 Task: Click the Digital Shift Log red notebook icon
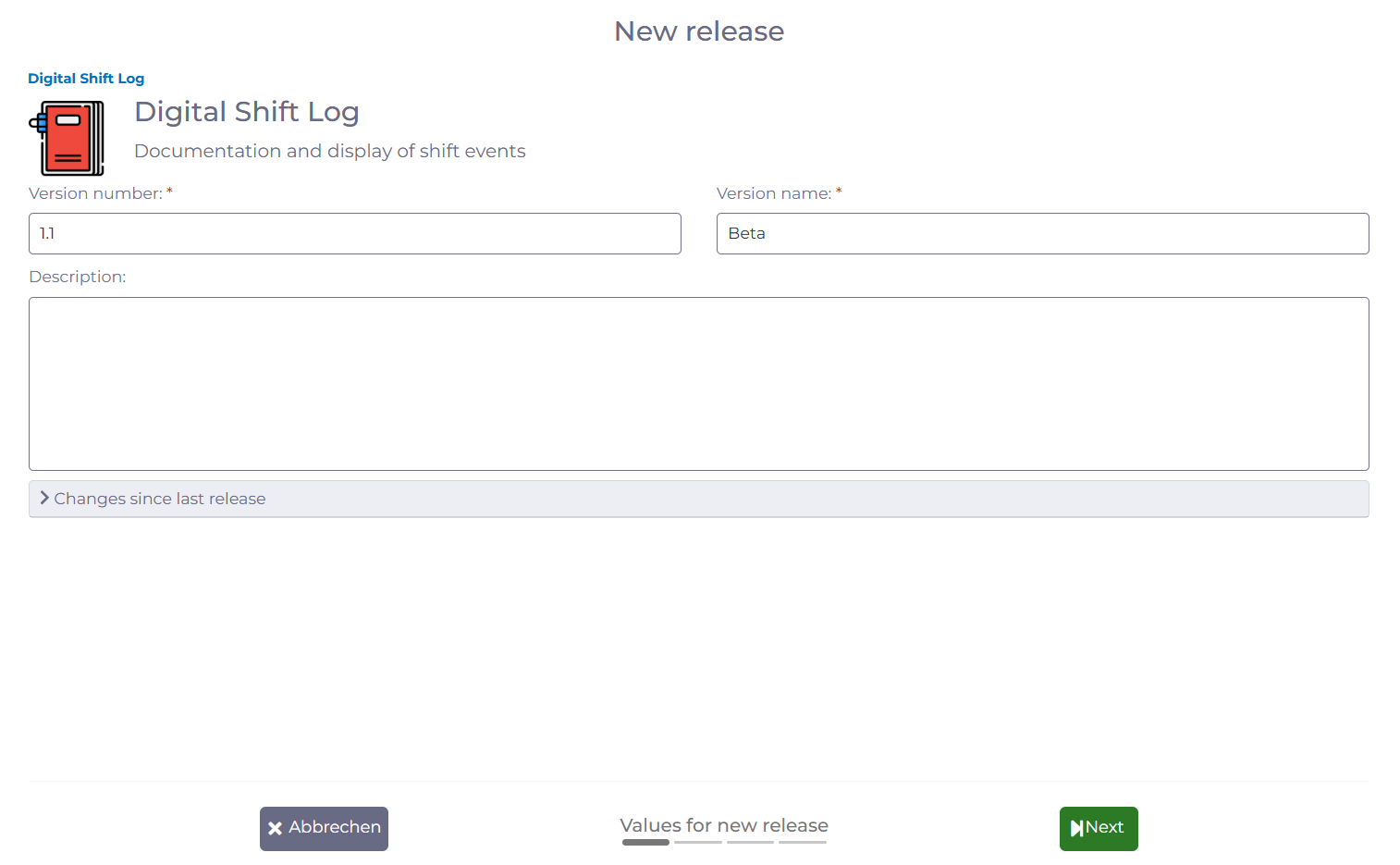coord(68,137)
